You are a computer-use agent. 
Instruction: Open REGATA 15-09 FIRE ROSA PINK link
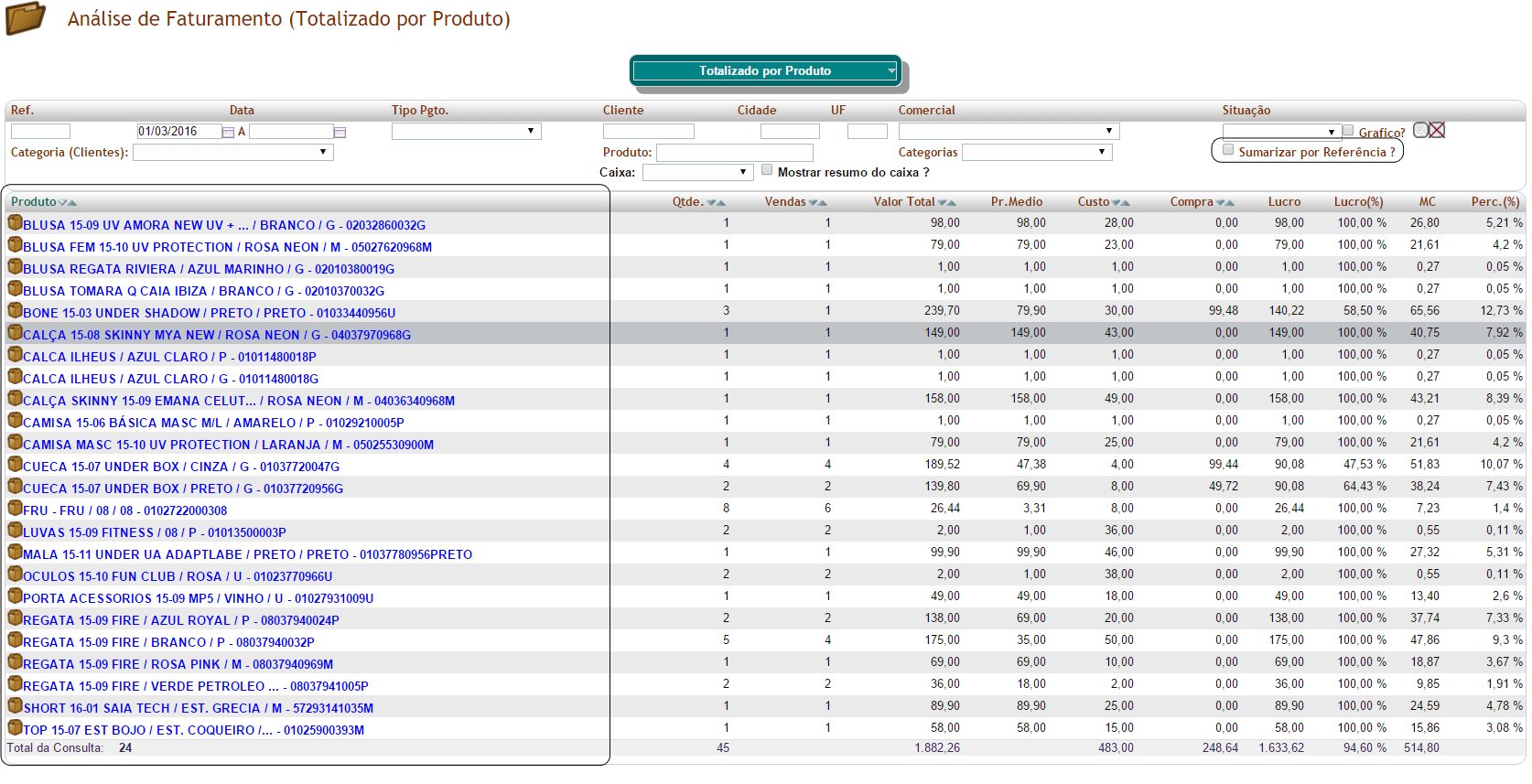click(178, 664)
